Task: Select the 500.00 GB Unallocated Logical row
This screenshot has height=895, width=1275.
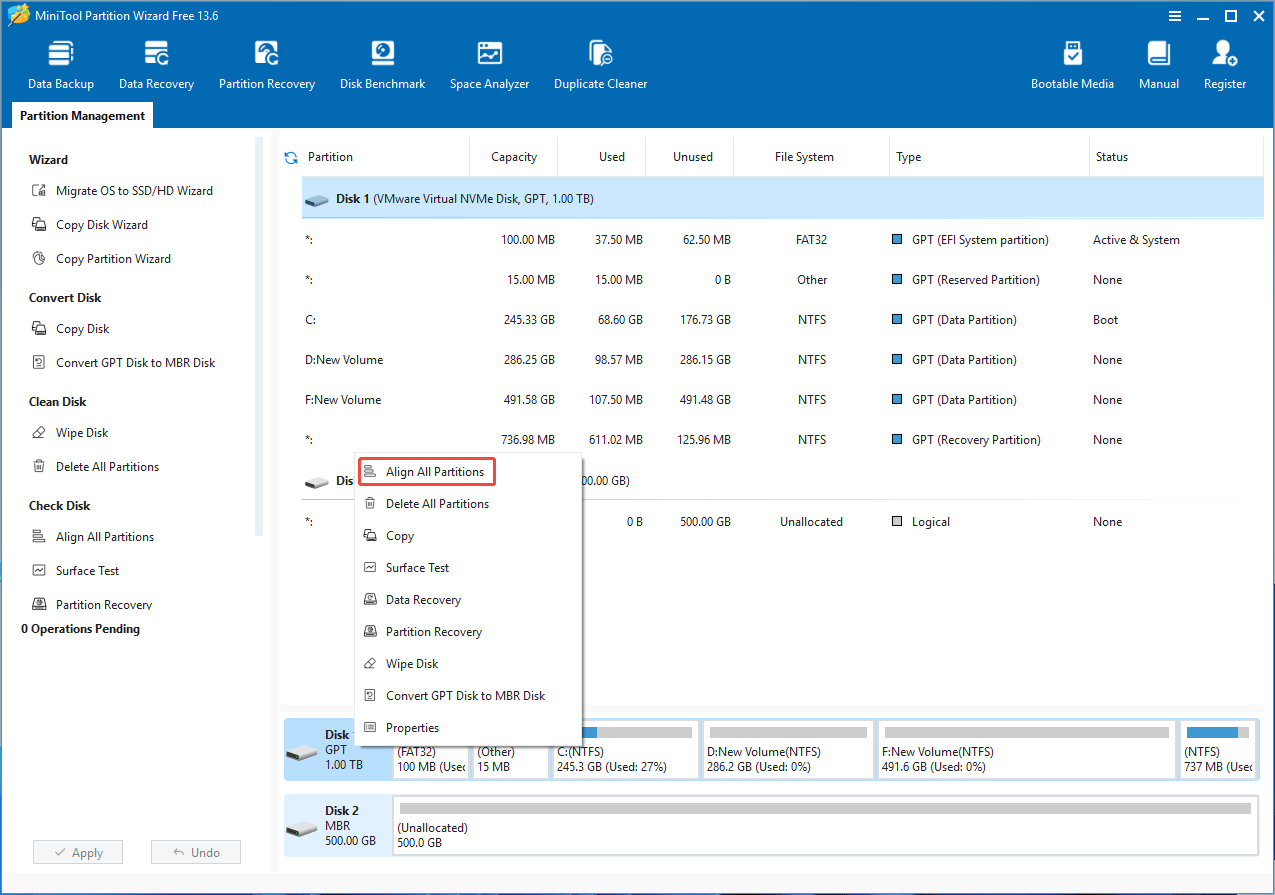Action: point(783,522)
